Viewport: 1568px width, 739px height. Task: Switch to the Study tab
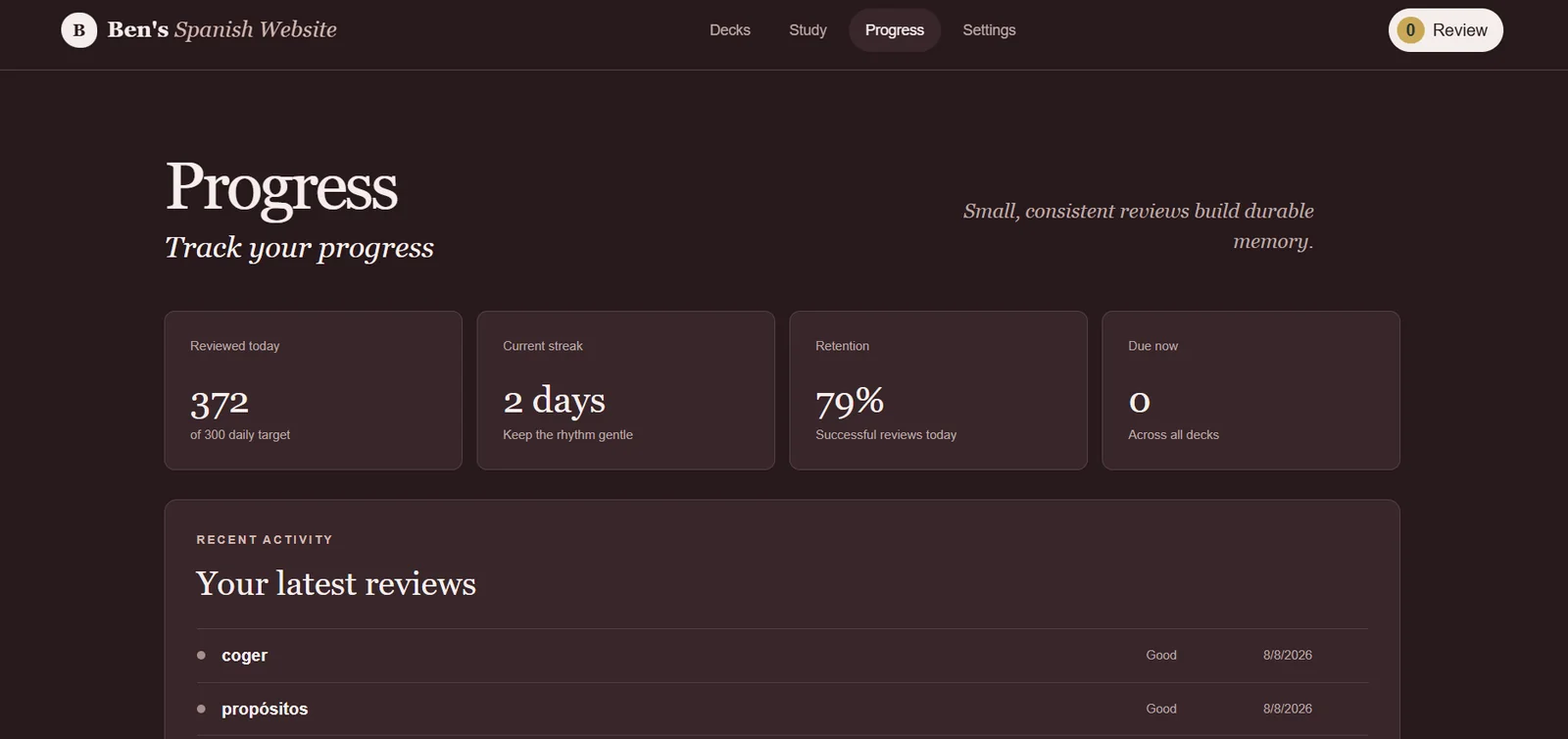click(808, 30)
